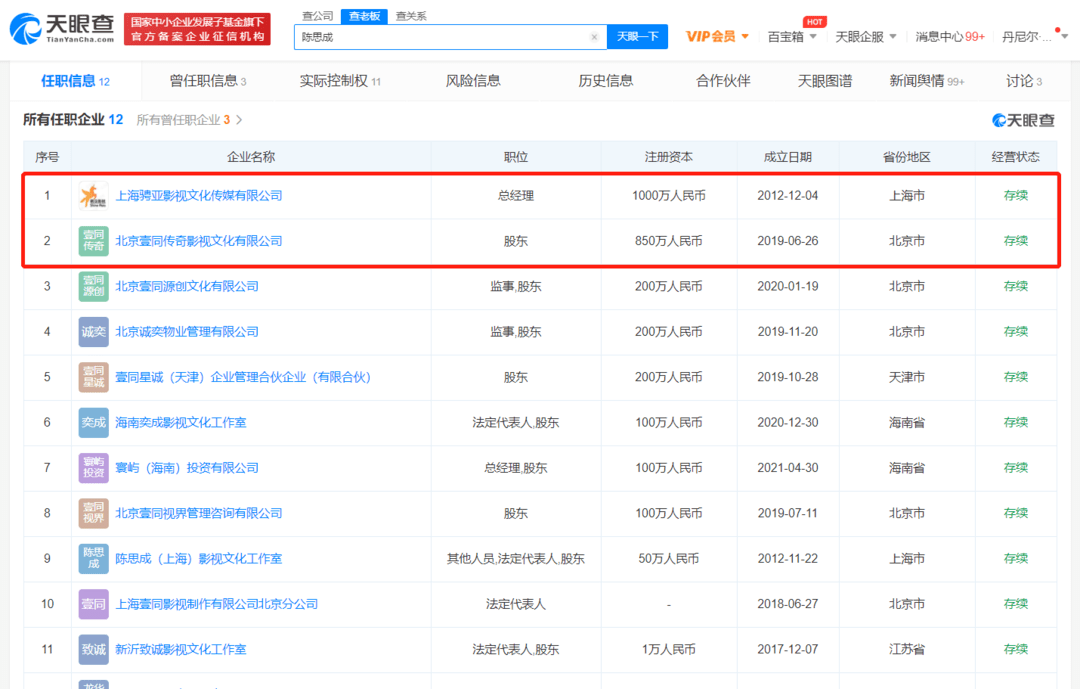Viewport: 1080px width, 689px height.
Task: Open 北京诚奕物业管理有限公司 link
Action: (x=187, y=331)
